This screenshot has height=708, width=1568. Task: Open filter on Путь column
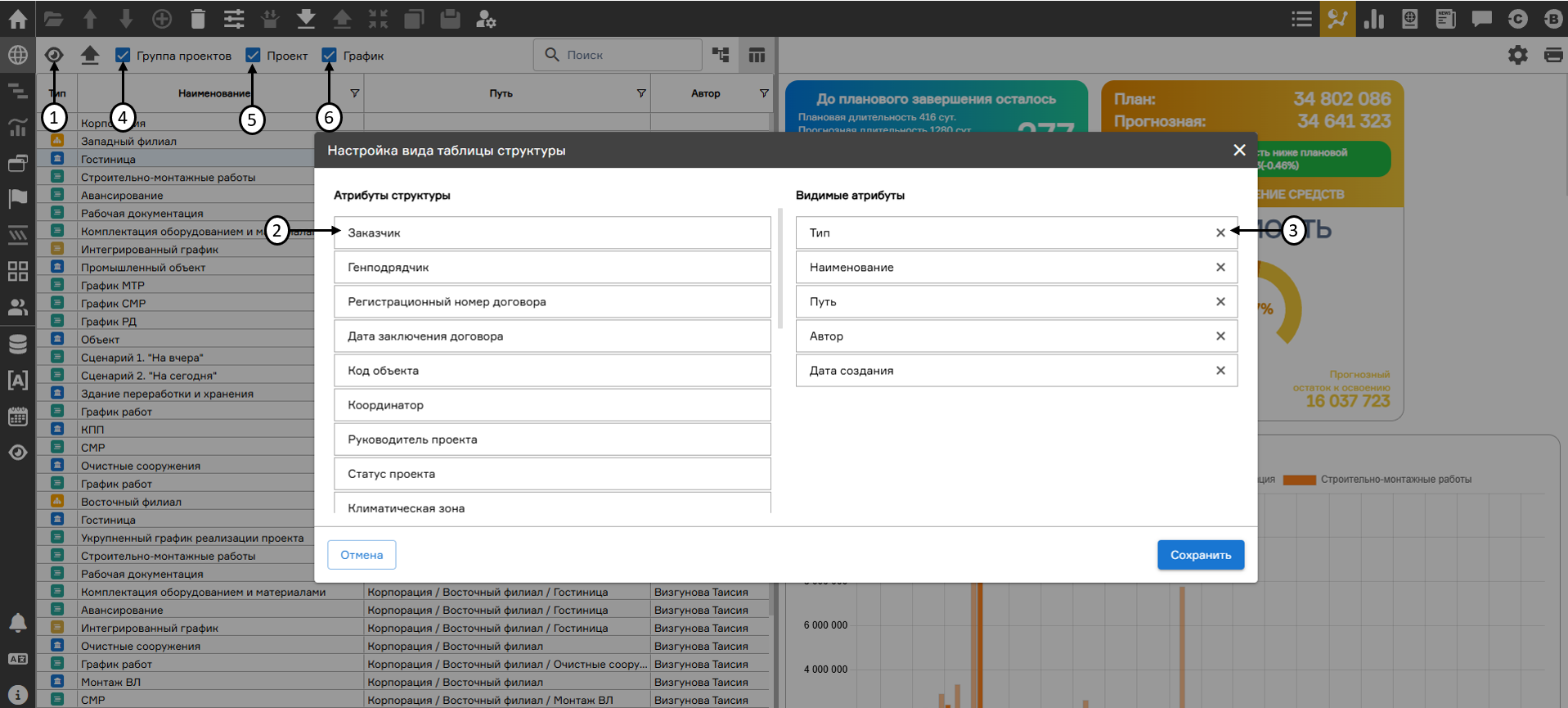tap(641, 93)
